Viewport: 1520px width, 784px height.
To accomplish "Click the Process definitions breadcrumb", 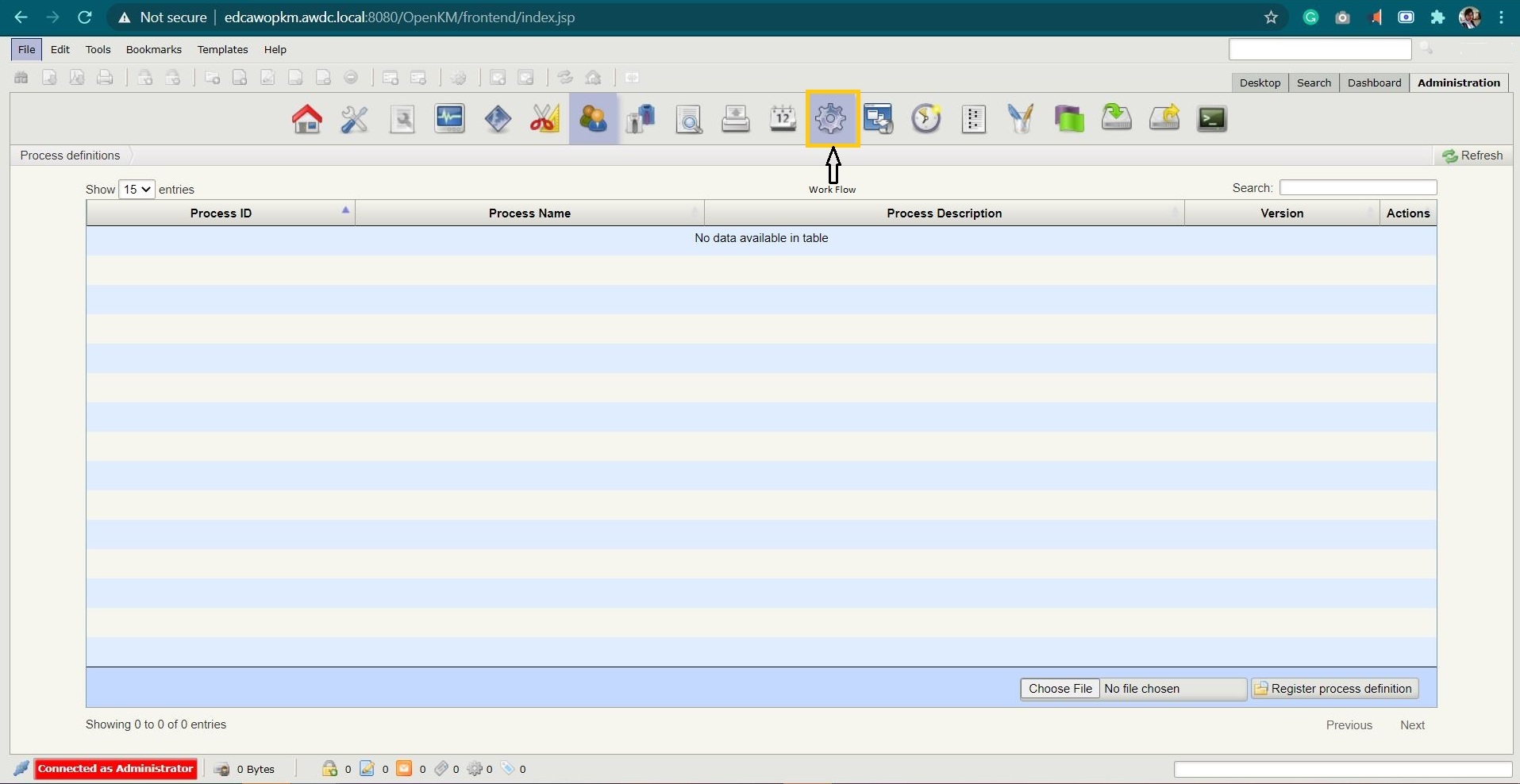I will click(70, 156).
